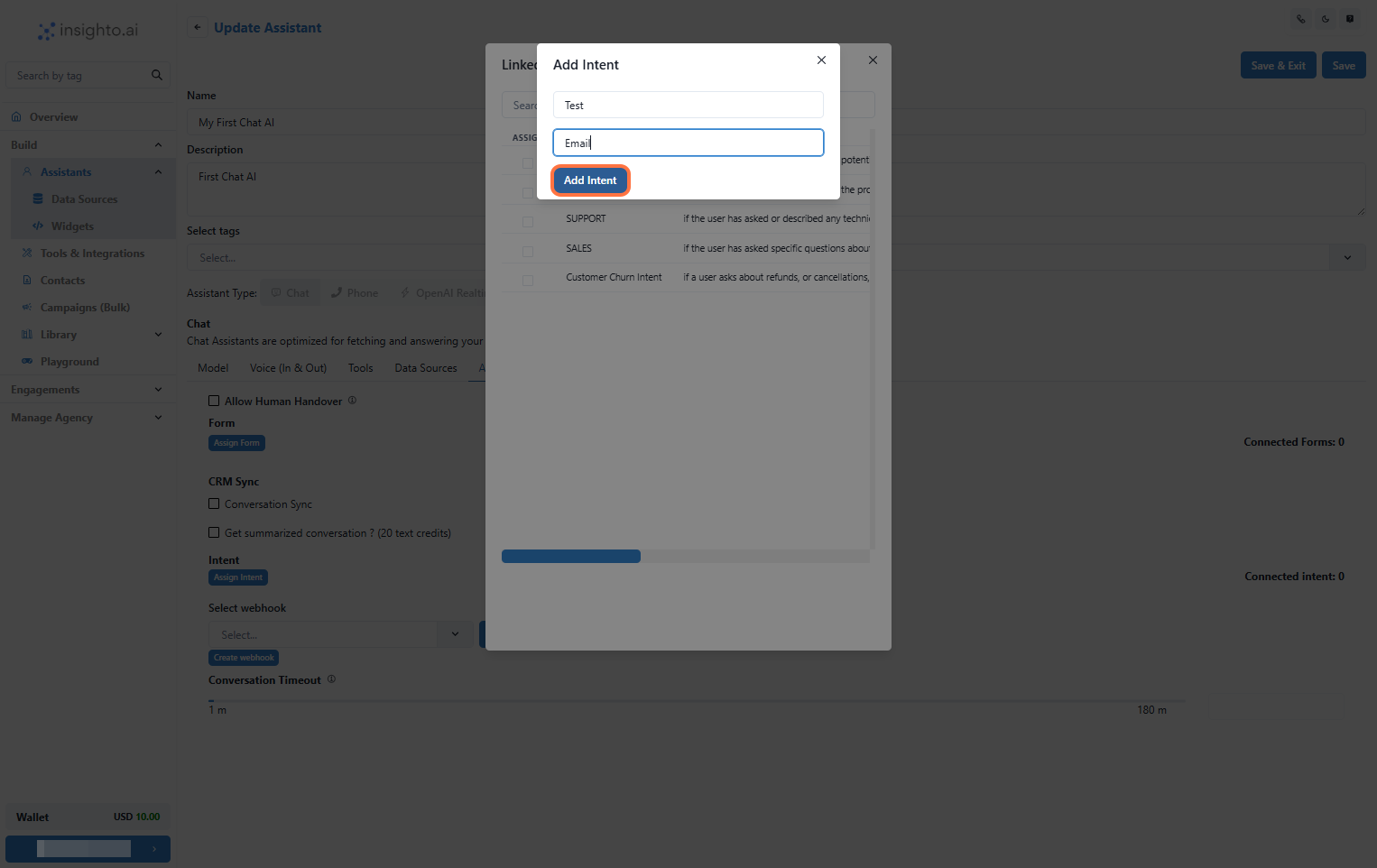Click the arrow on the bottom account bar
This screenshot has height=868, width=1377.
[x=154, y=849]
